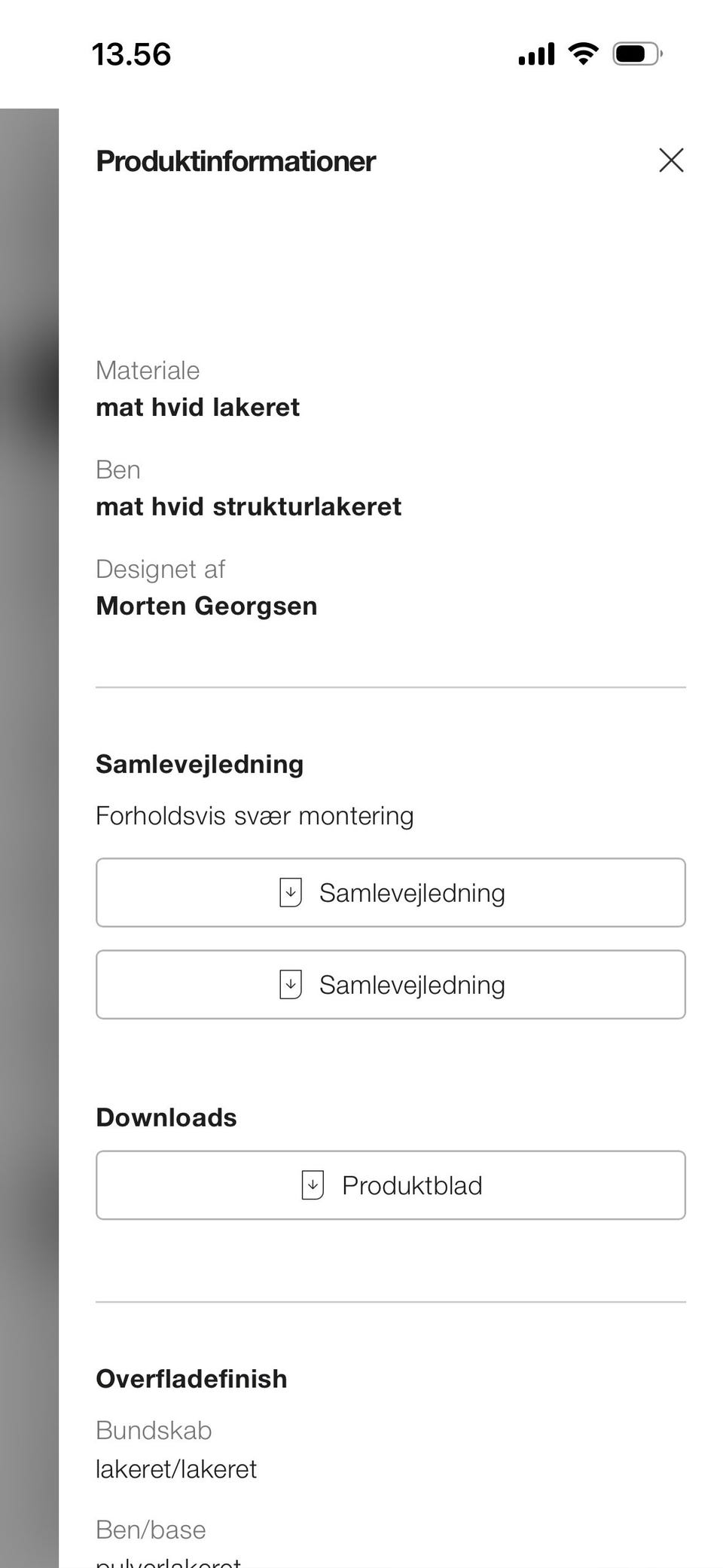Tap the download icon on first Samlevejledning button
Image resolution: width=723 pixels, height=1568 pixels.
290,893
